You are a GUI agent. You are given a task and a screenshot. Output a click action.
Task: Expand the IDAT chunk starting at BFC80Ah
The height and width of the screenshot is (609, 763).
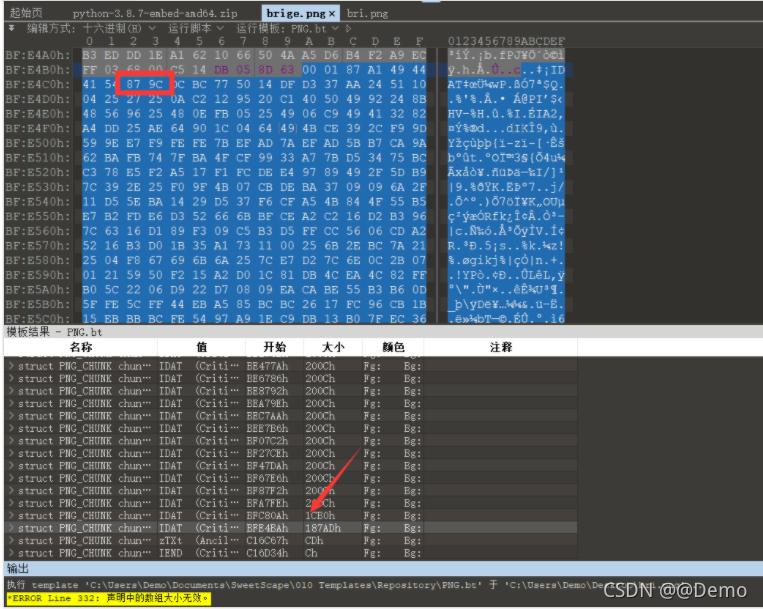point(11,516)
